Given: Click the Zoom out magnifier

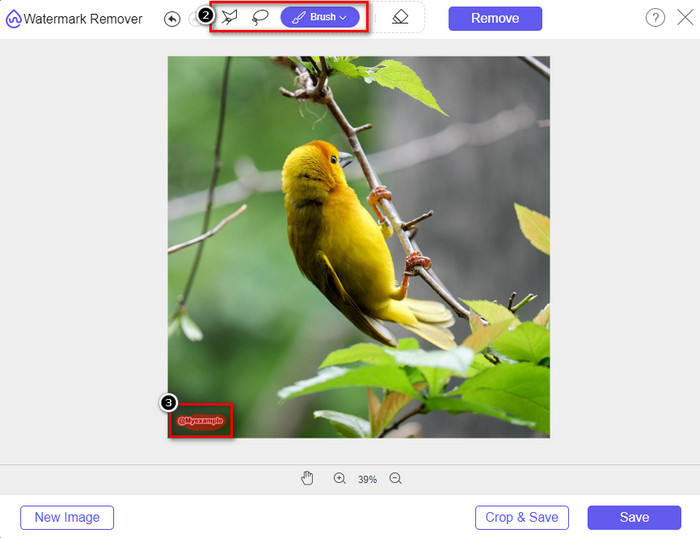Looking at the screenshot, I should click(x=395, y=479).
